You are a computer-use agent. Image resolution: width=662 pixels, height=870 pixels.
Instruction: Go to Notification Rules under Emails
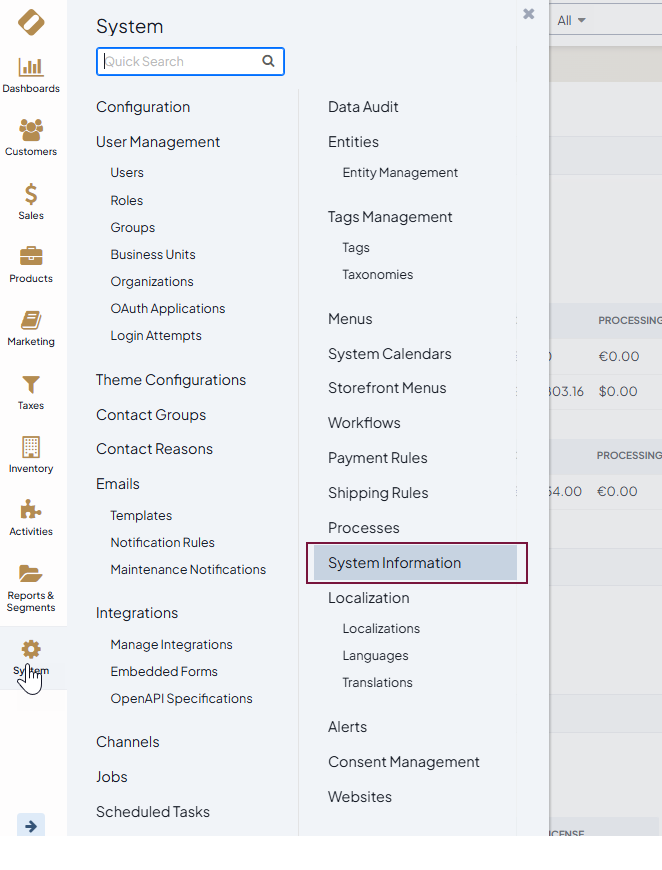click(x=163, y=542)
